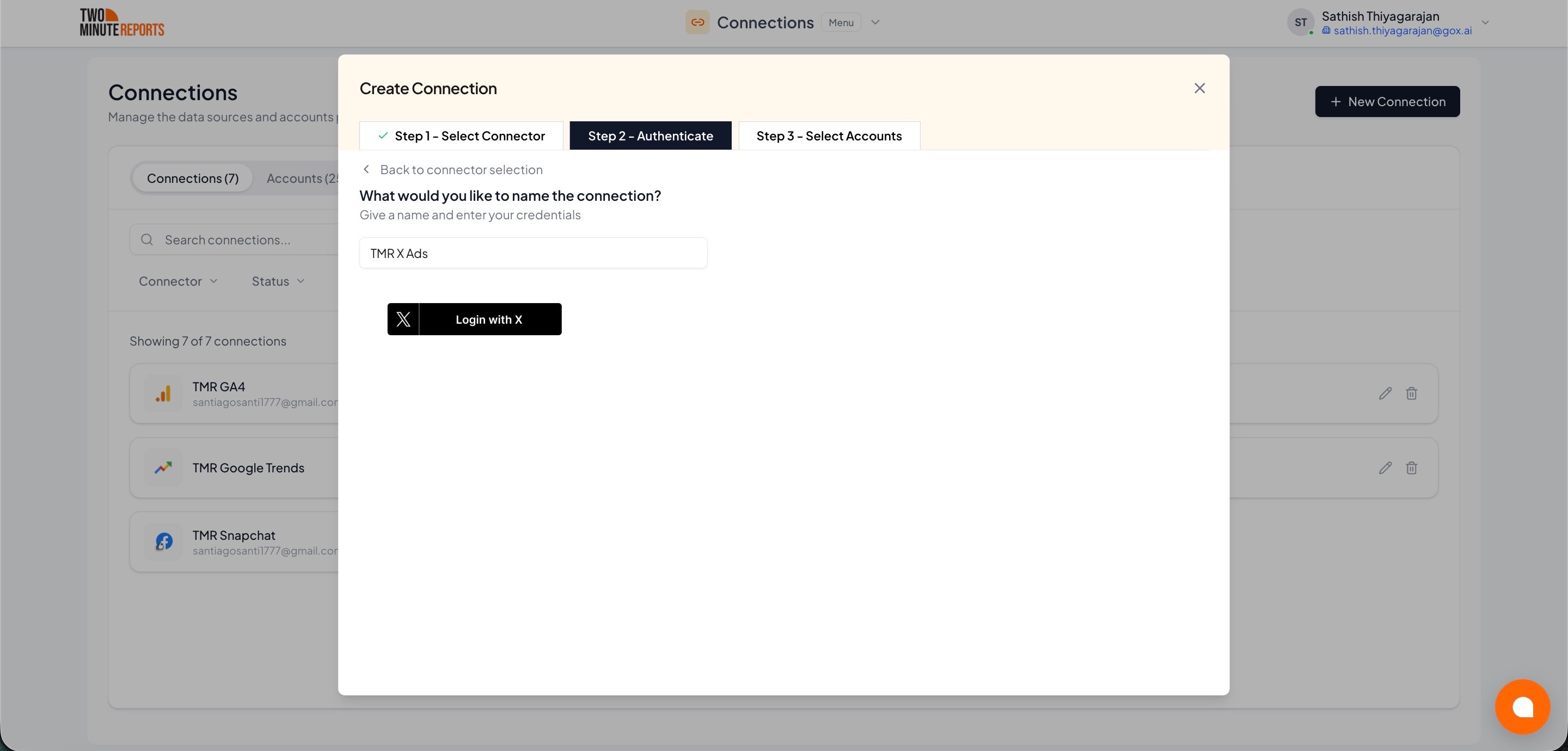Screen dimensions: 1568x751
Task: Click the connection name input field
Action: pos(532,253)
